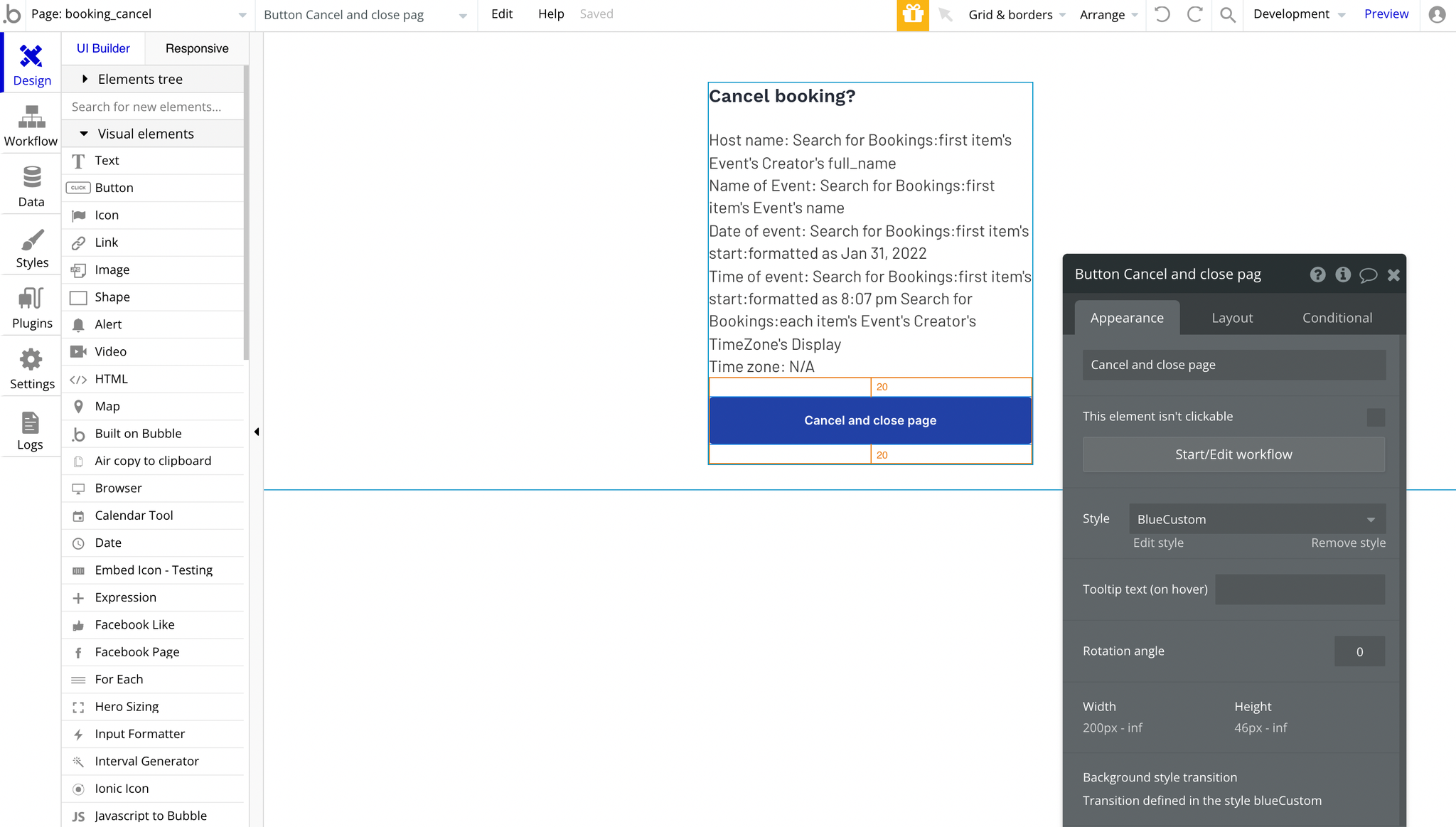The width and height of the screenshot is (1456, 827).
Task: Click the Bubble logo icon
Action: pyautogui.click(x=12, y=14)
